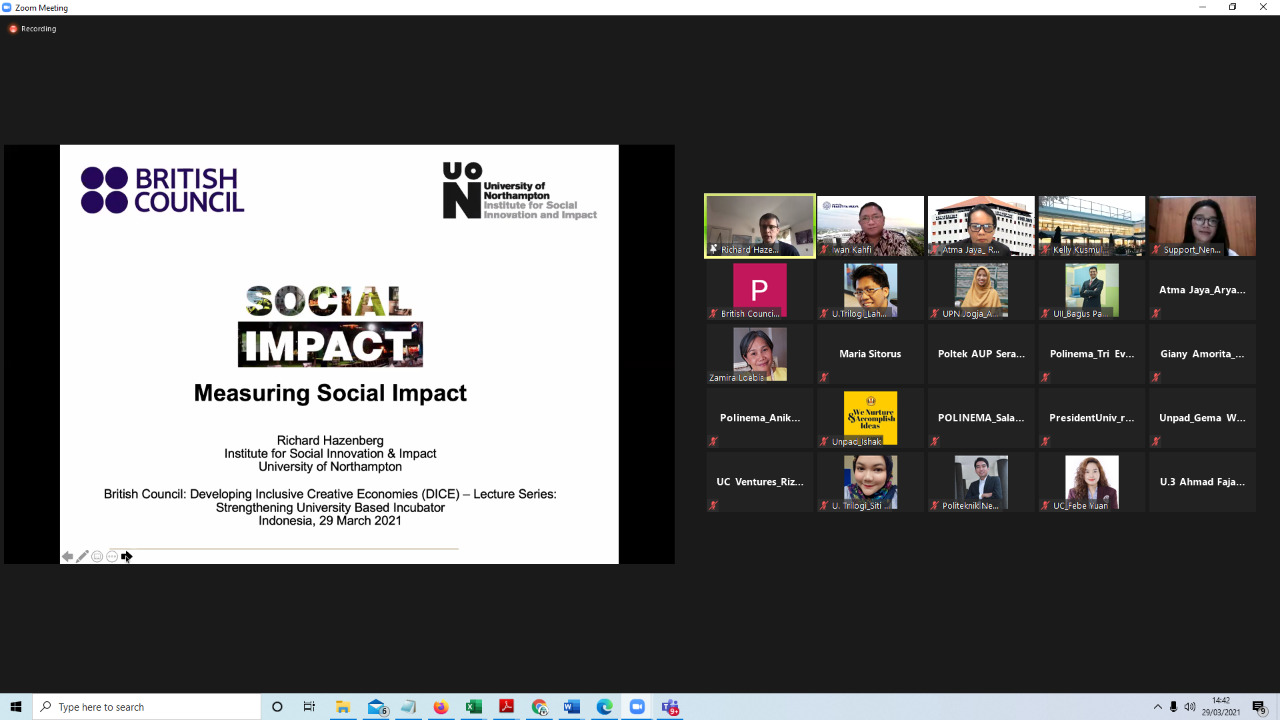Click muted mic icon for Iwan Kahfi

click(824, 250)
